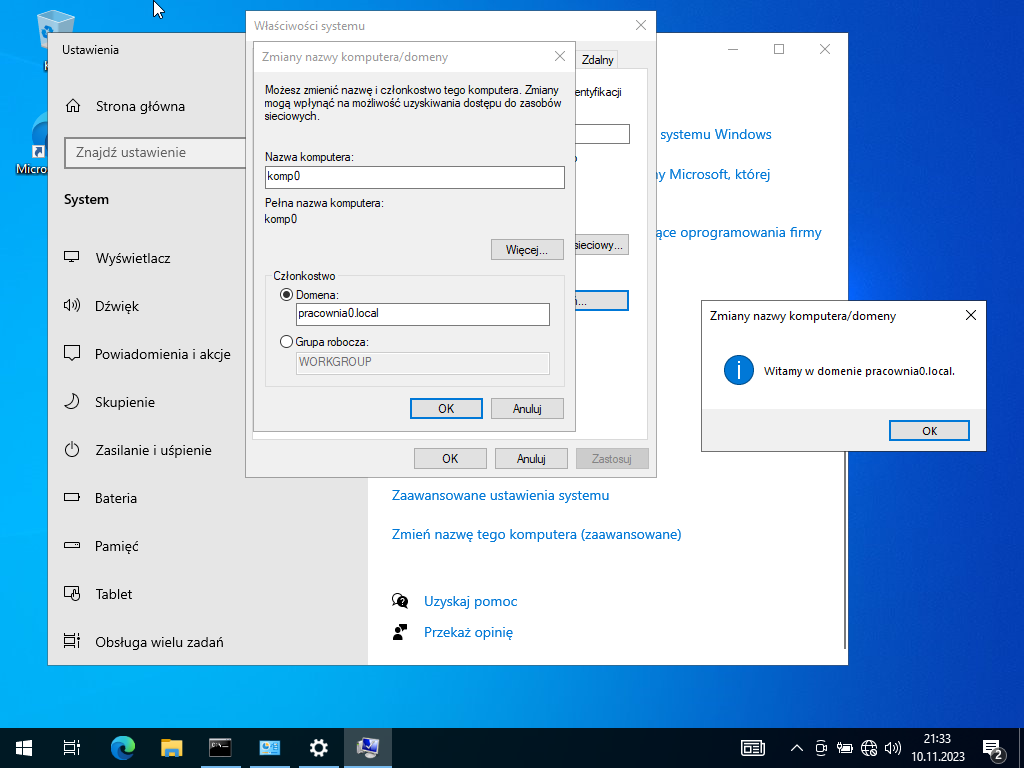The width and height of the screenshot is (1024, 768).
Task: Launch Microsoft Edge from the taskbar
Action: 122,747
